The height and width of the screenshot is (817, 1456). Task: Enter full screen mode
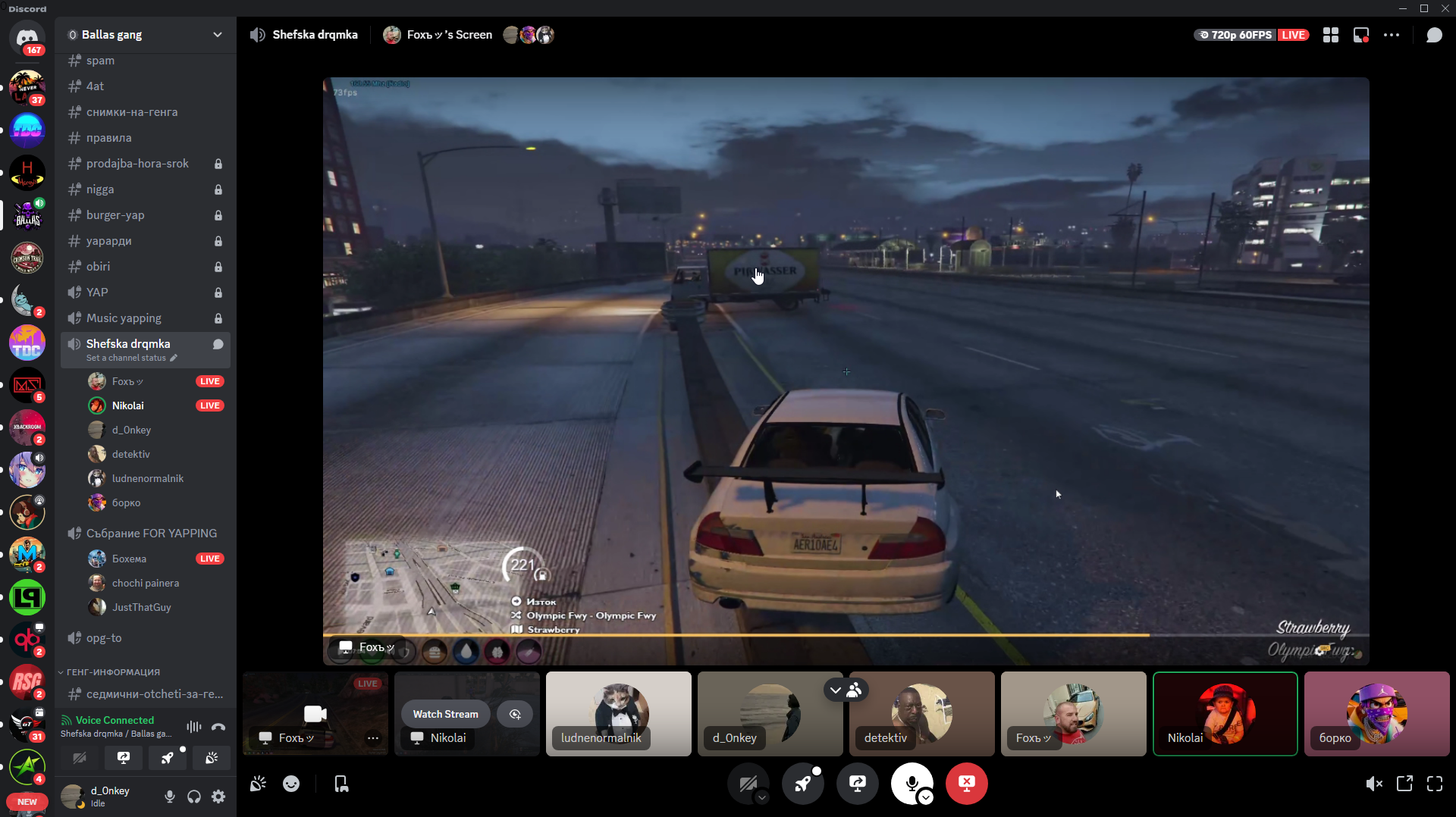[x=1435, y=784]
